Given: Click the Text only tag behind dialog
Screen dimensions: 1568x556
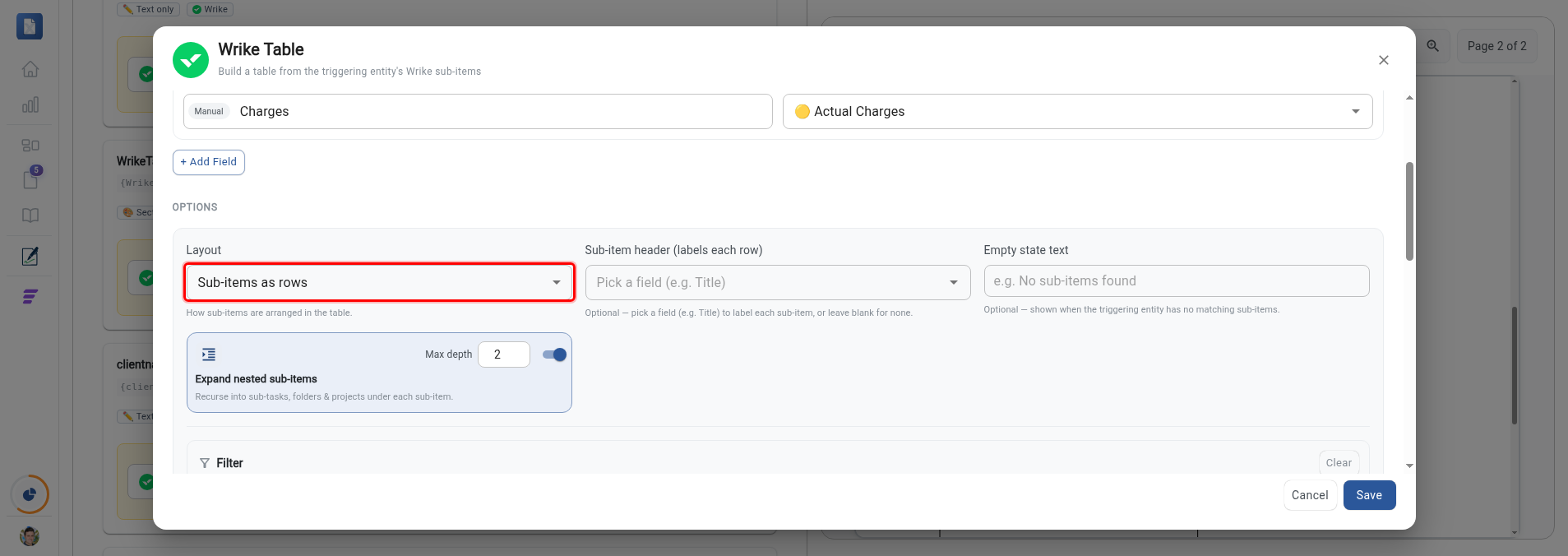Looking at the screenshot, I should (x=149, y=9).
